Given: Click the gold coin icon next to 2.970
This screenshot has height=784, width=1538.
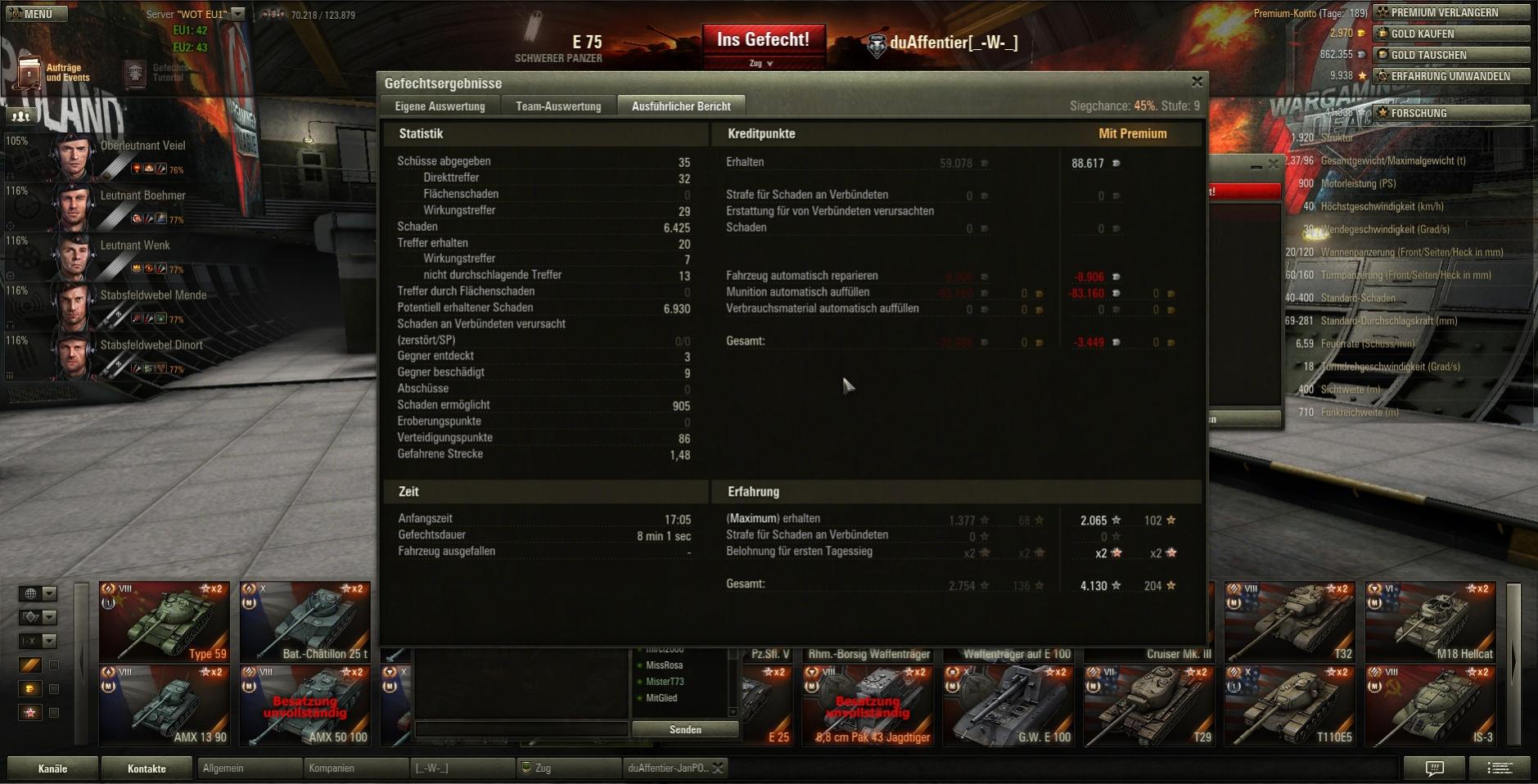Looking at the screenshot, I should pyautogui.click(x=1361, y=34).
